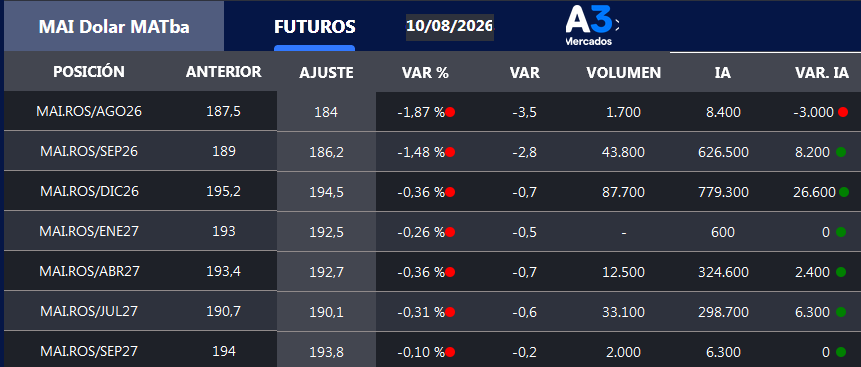This screenshot has width=861, height=367.
Task: Click green dot beside 2.400
Action: (x=841, y=272)
